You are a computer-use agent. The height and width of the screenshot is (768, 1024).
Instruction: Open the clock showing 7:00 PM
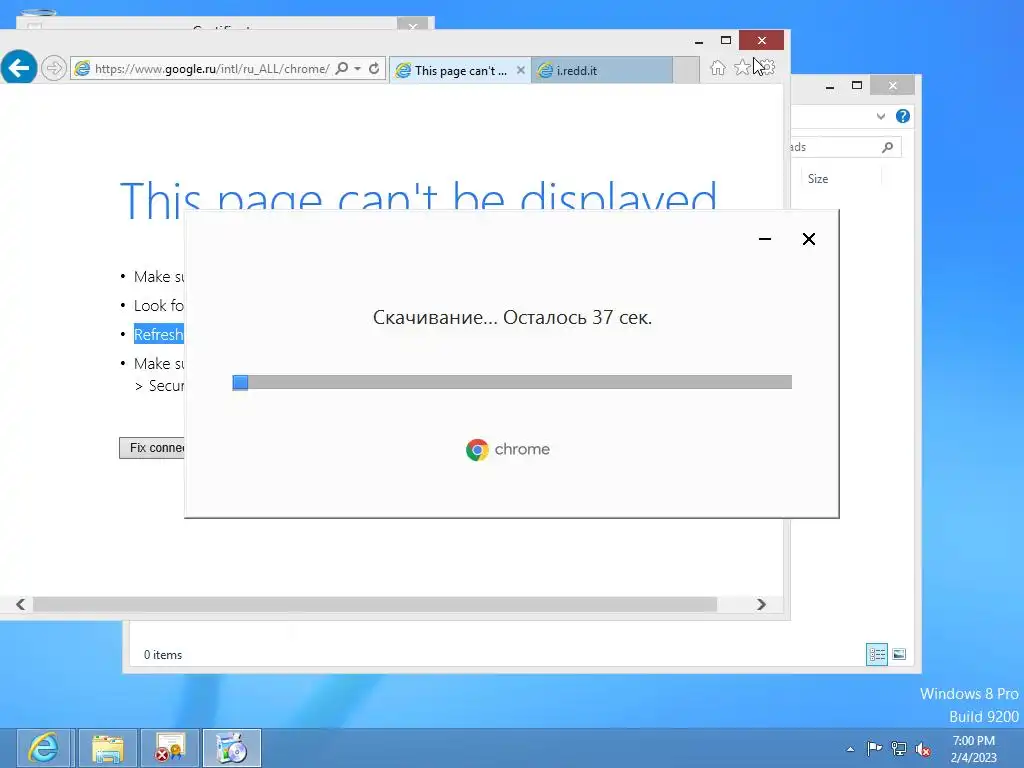click(x=974, y=749)
